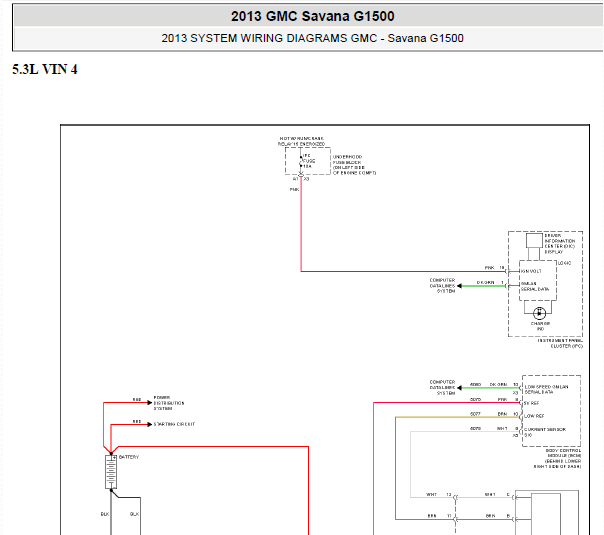The height and width of the screenshot is (535, 604).
Task: Click the 'LOW REF' BCM terminal label
Action: (x=534, y=416)
